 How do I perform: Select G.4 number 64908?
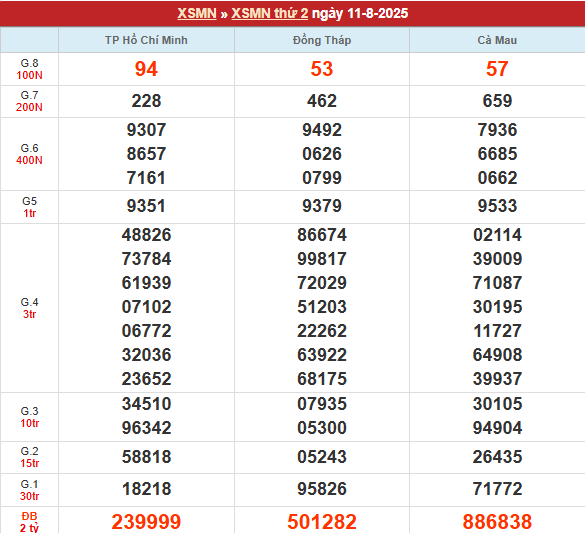[497, 355]
